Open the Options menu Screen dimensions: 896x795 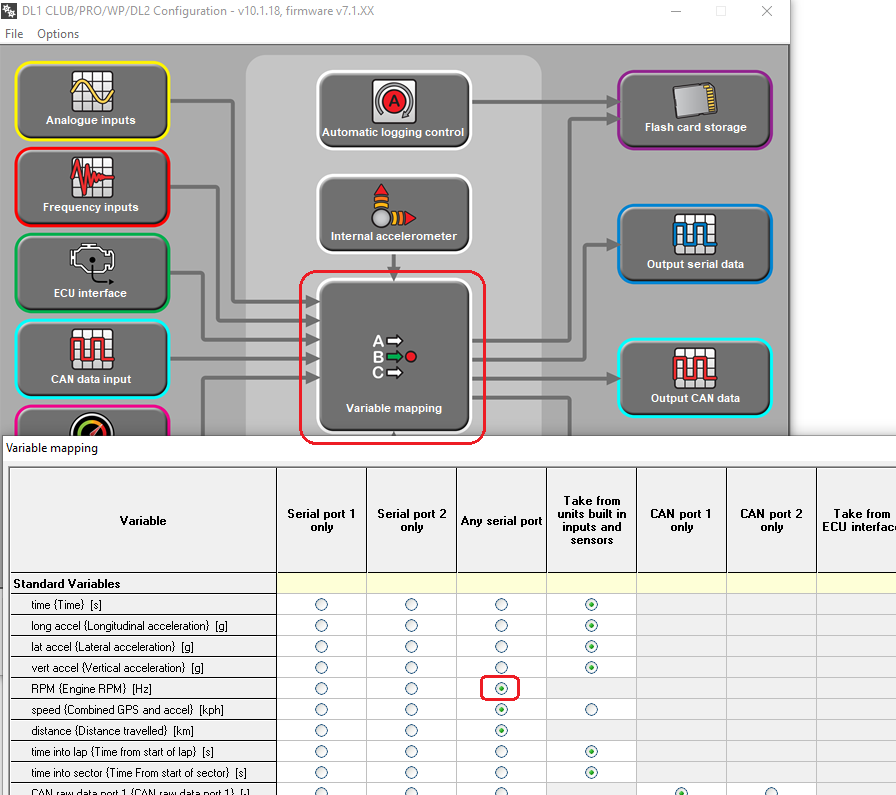tap(58, 34)
